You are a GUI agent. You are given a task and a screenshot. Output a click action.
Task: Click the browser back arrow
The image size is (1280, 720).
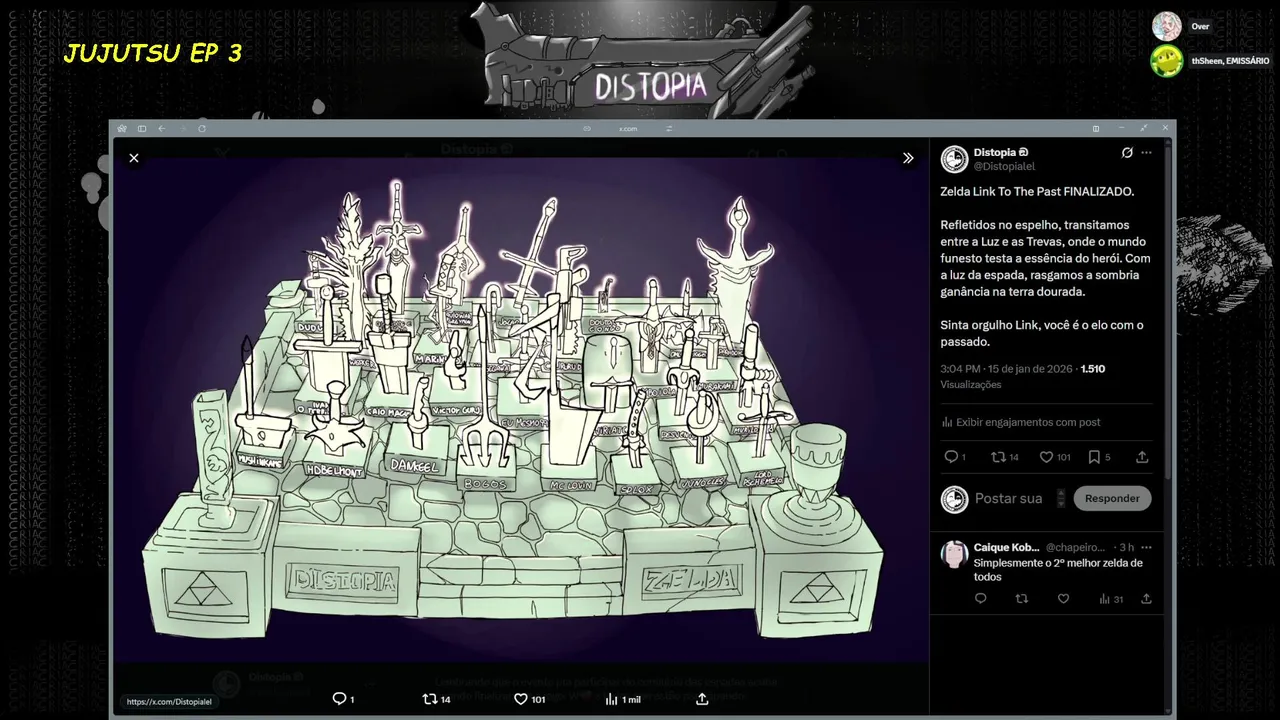[x=161, y=128]
